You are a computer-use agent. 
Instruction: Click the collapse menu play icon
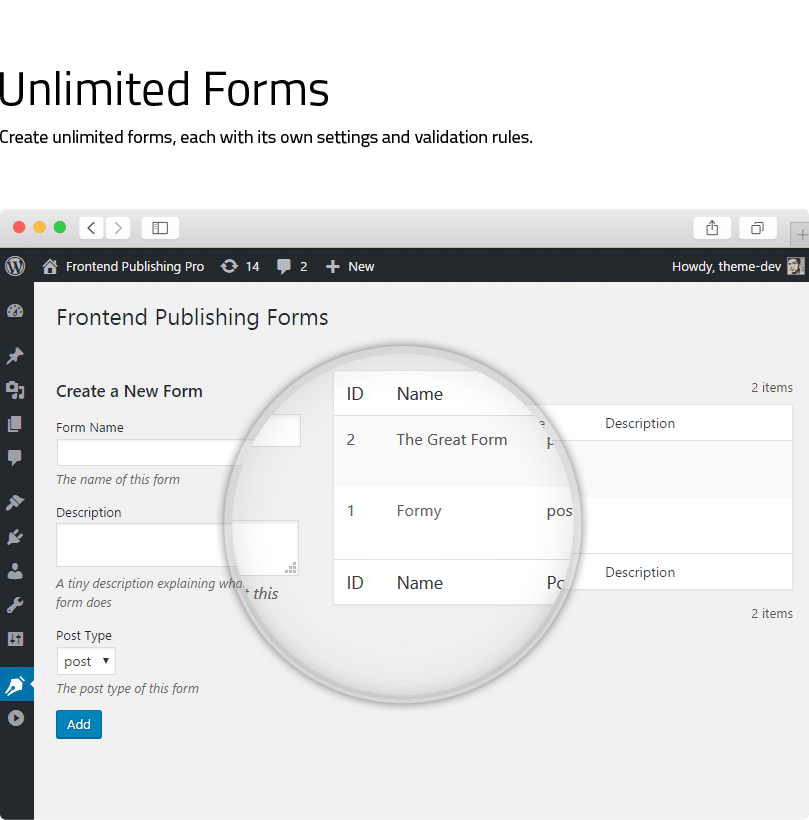tap(16, 718)
